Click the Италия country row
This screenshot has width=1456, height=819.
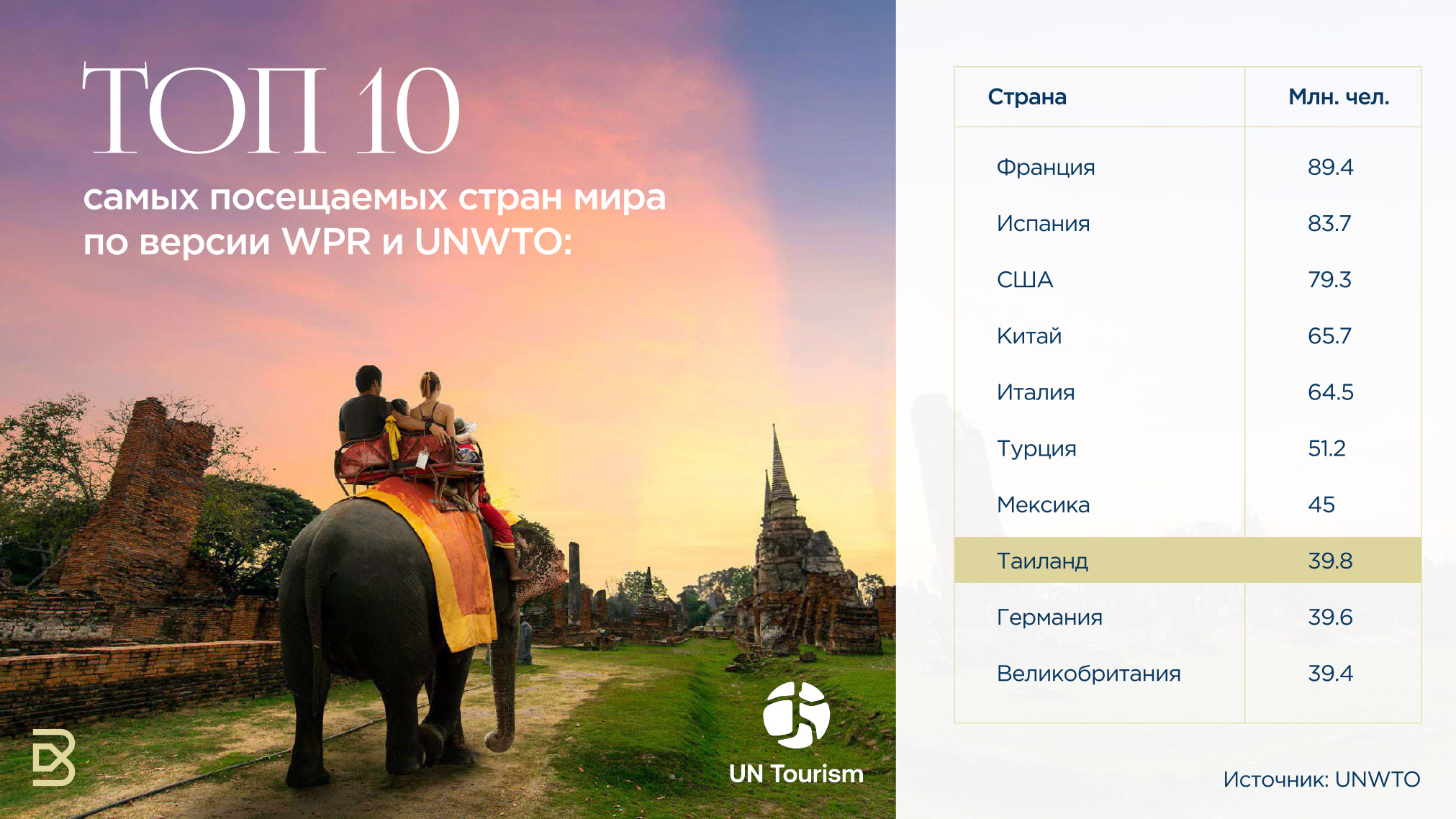[x=1036, y=392]
